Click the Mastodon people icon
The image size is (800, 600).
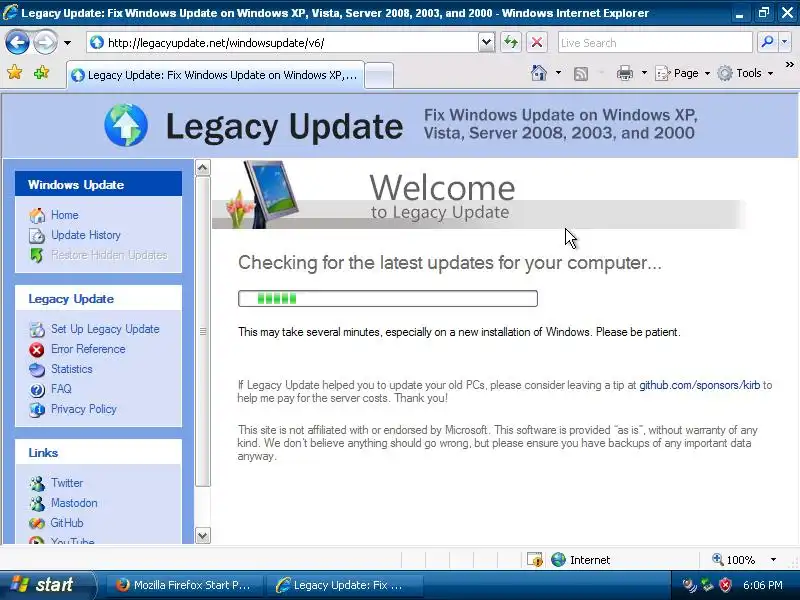coord(37,503)
